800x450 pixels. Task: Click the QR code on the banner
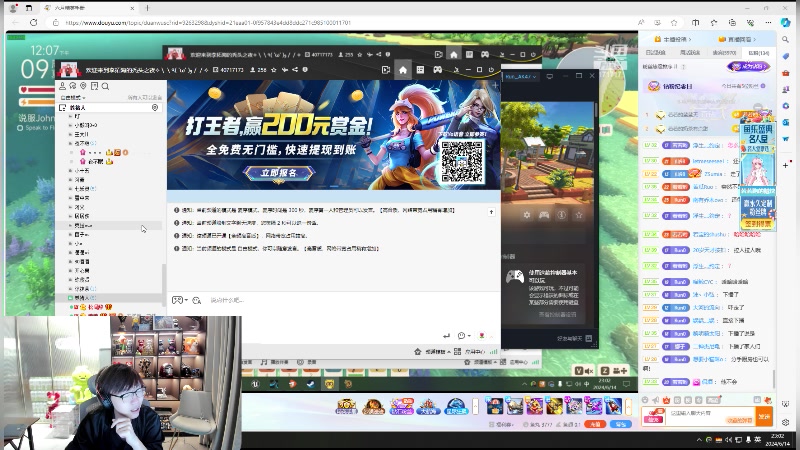462,162
